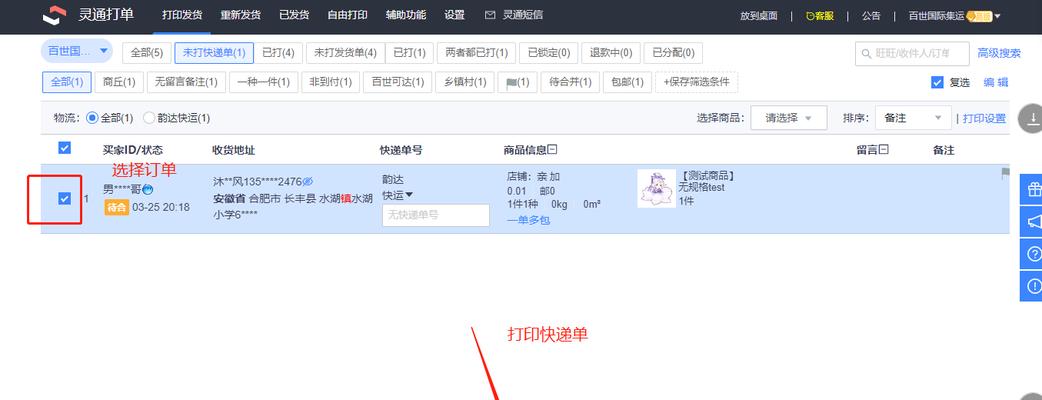Select 全部(1) logistics radio button

point(92,118)
